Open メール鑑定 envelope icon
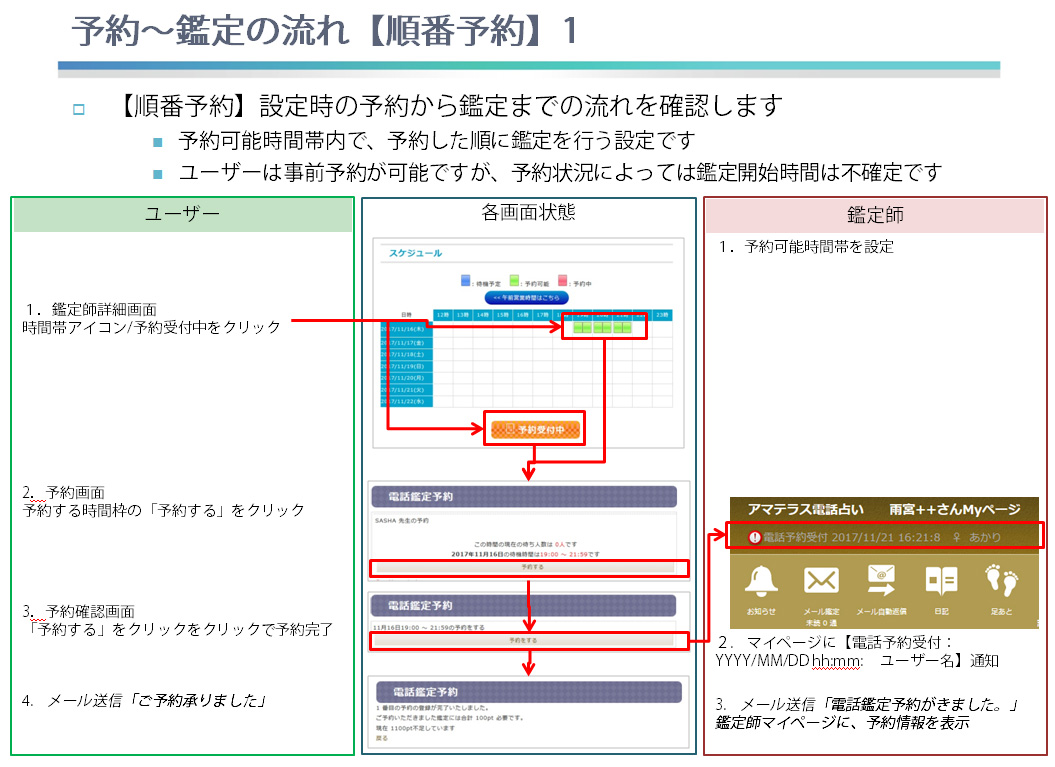The image size is (1055, 767). [x=821, y=580]
